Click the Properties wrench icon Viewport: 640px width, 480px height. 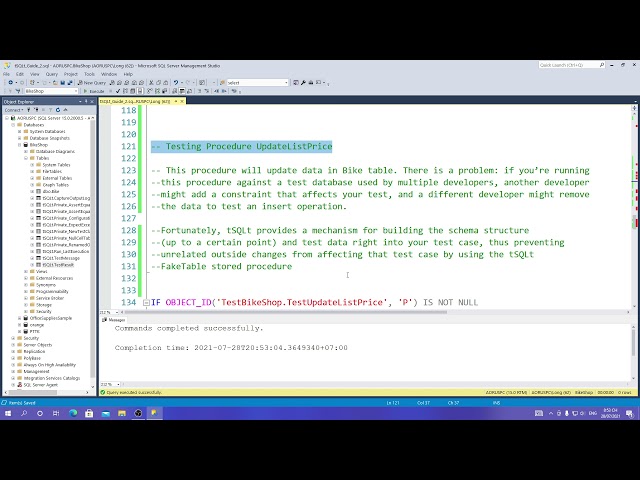(x=303, y=82)
